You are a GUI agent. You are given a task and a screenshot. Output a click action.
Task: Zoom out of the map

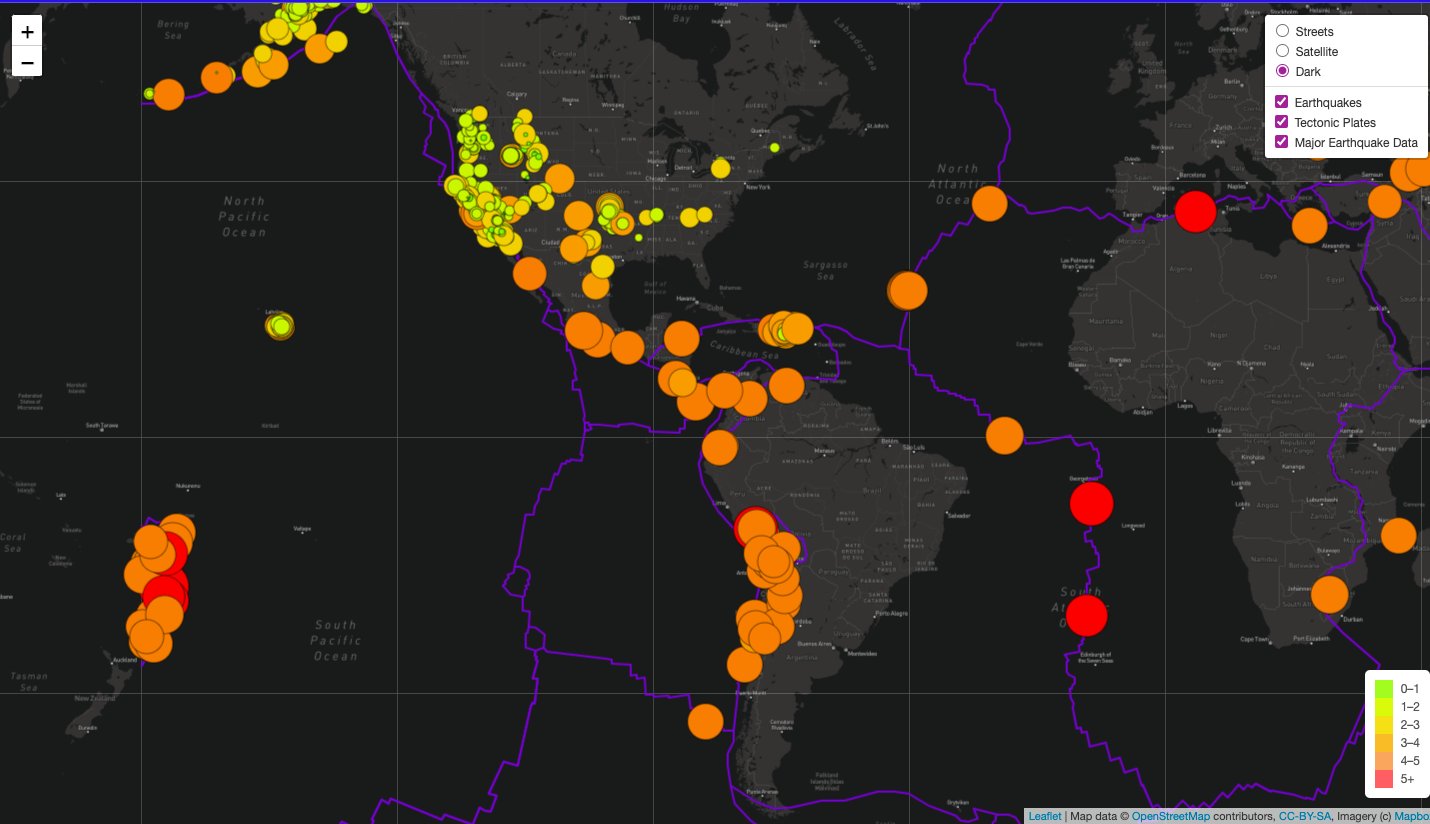[x=27, y=62]
